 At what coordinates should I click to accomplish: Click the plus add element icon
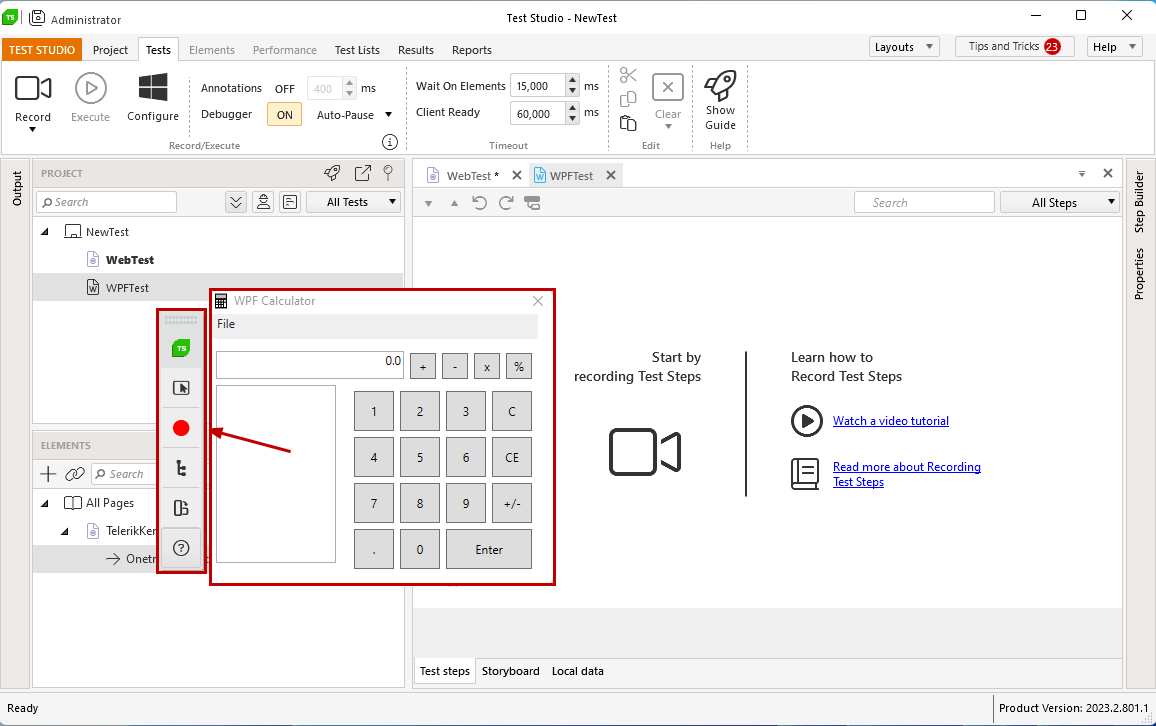[48, 474]
